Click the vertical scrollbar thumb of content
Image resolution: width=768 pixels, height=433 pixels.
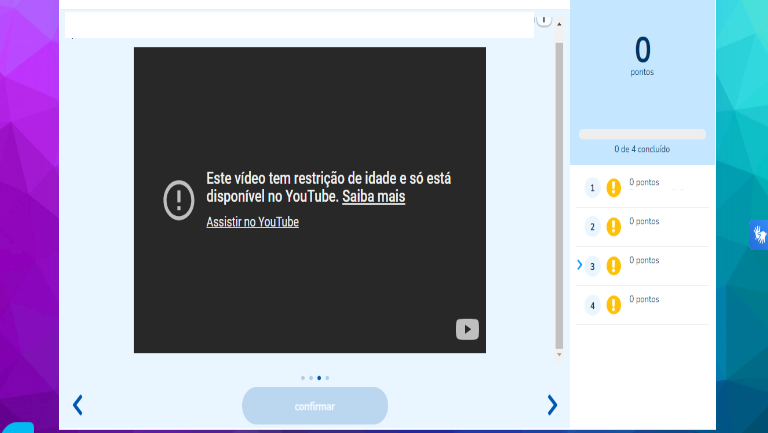tap(559, 195)
